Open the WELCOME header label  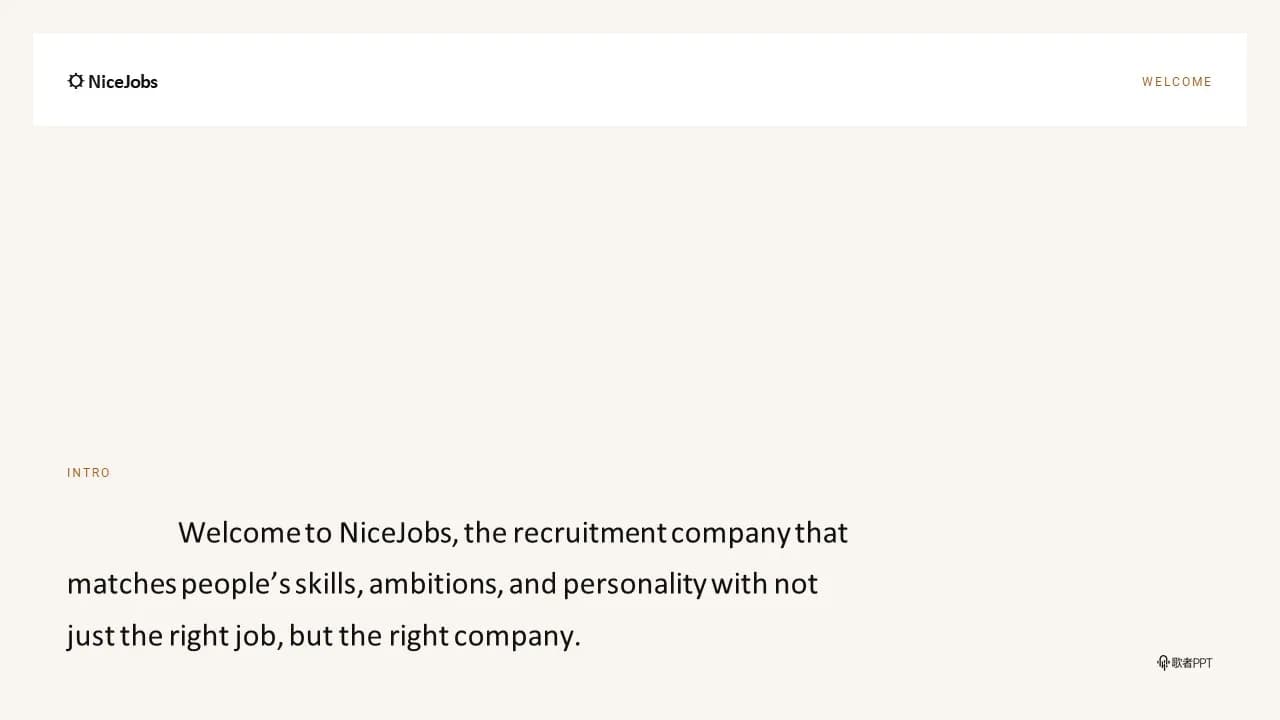tap(1177, 82)
